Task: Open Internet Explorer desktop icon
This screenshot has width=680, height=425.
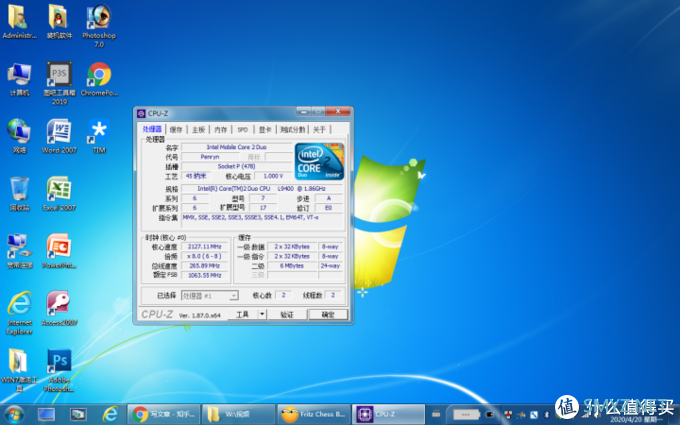Action: (x=20, y=313)
